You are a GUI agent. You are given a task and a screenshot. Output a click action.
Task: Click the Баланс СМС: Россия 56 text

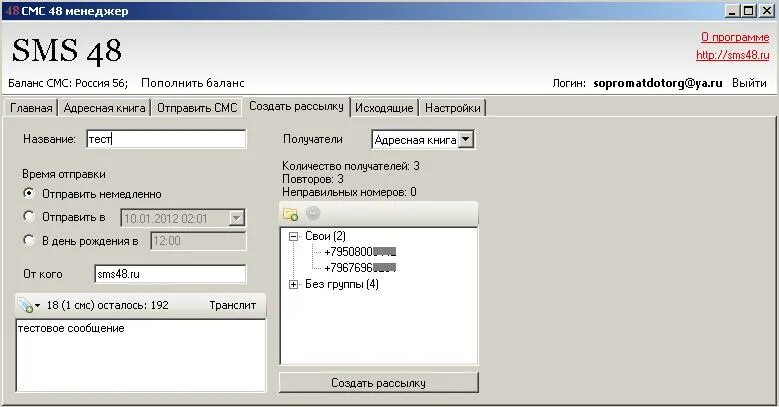[68, 83]
